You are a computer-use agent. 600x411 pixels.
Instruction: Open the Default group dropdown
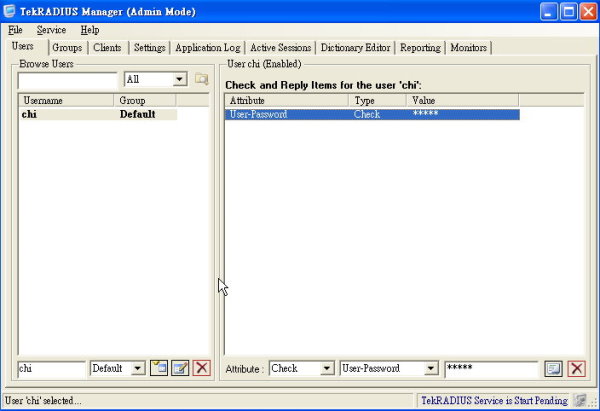coord(138,369)
